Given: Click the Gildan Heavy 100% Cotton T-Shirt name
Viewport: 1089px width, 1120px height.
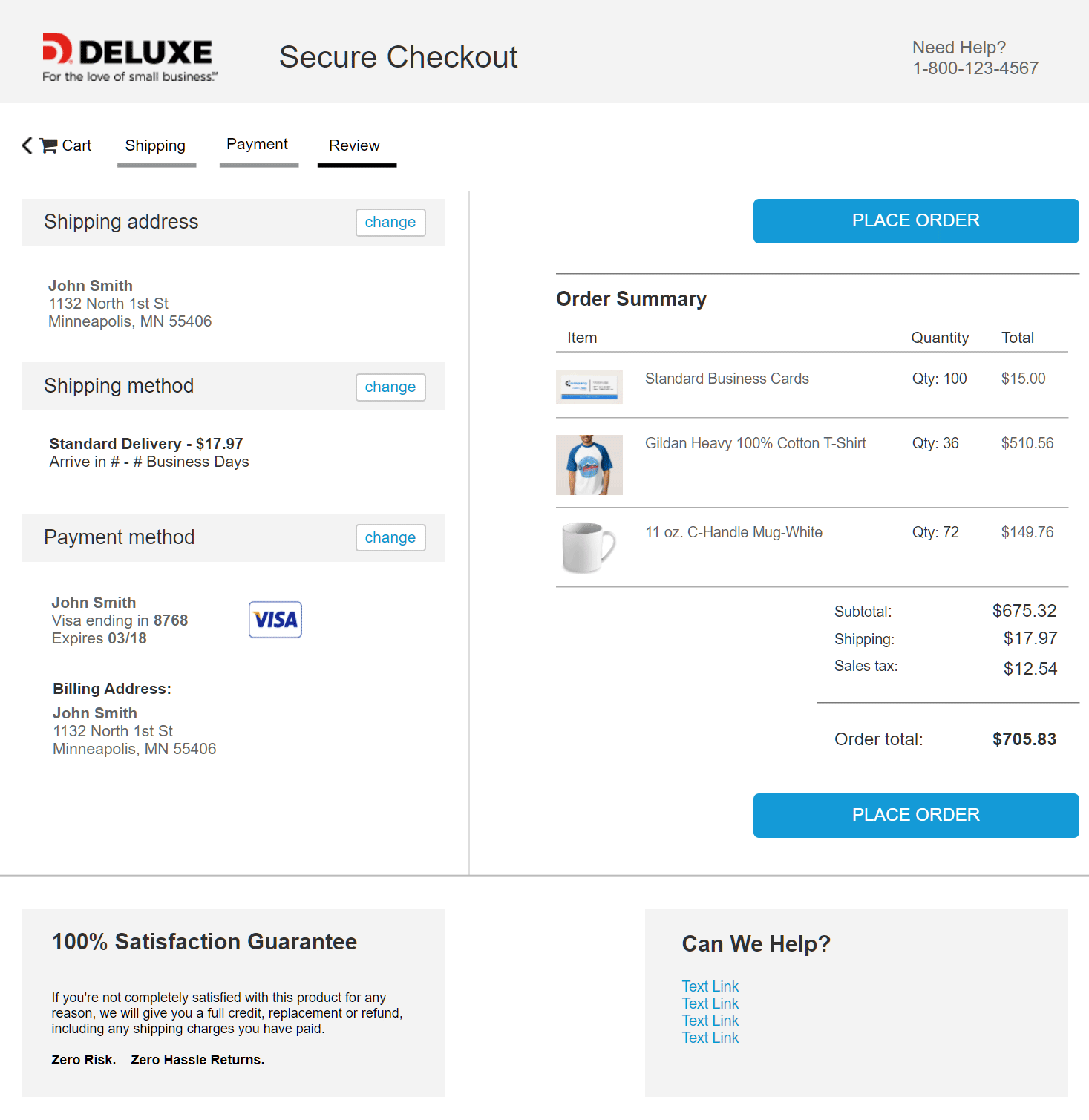Looking at the screenshot, I should (755, 443).
